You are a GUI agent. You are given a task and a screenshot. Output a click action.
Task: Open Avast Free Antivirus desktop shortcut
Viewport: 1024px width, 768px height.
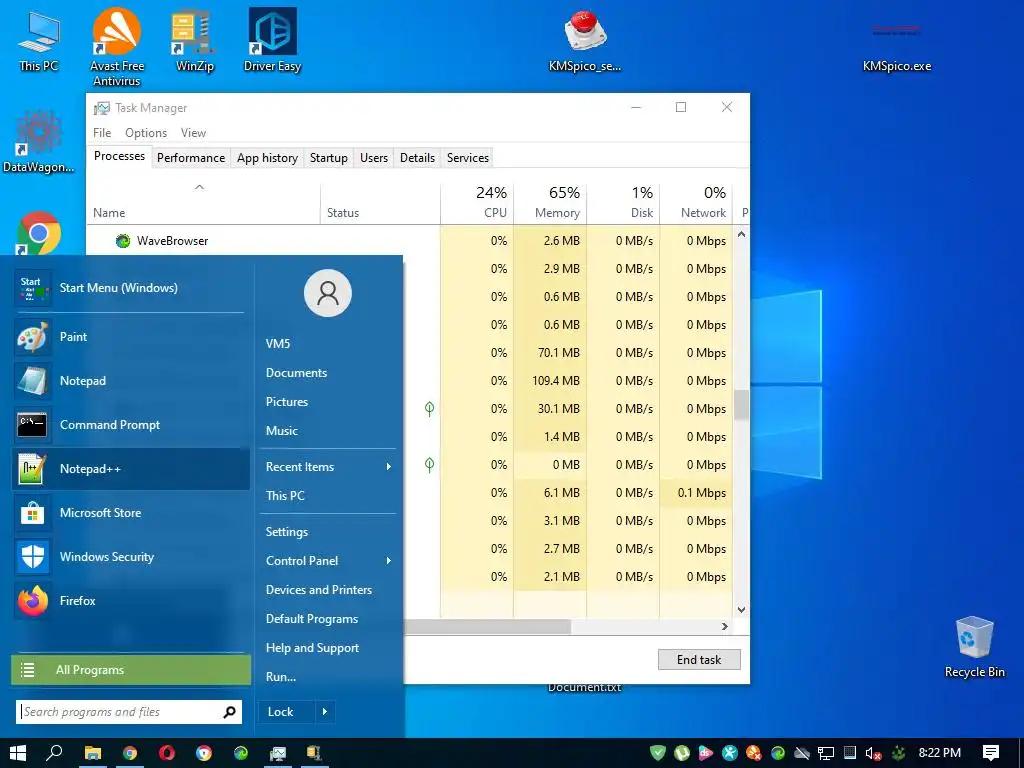pos(116,47)
